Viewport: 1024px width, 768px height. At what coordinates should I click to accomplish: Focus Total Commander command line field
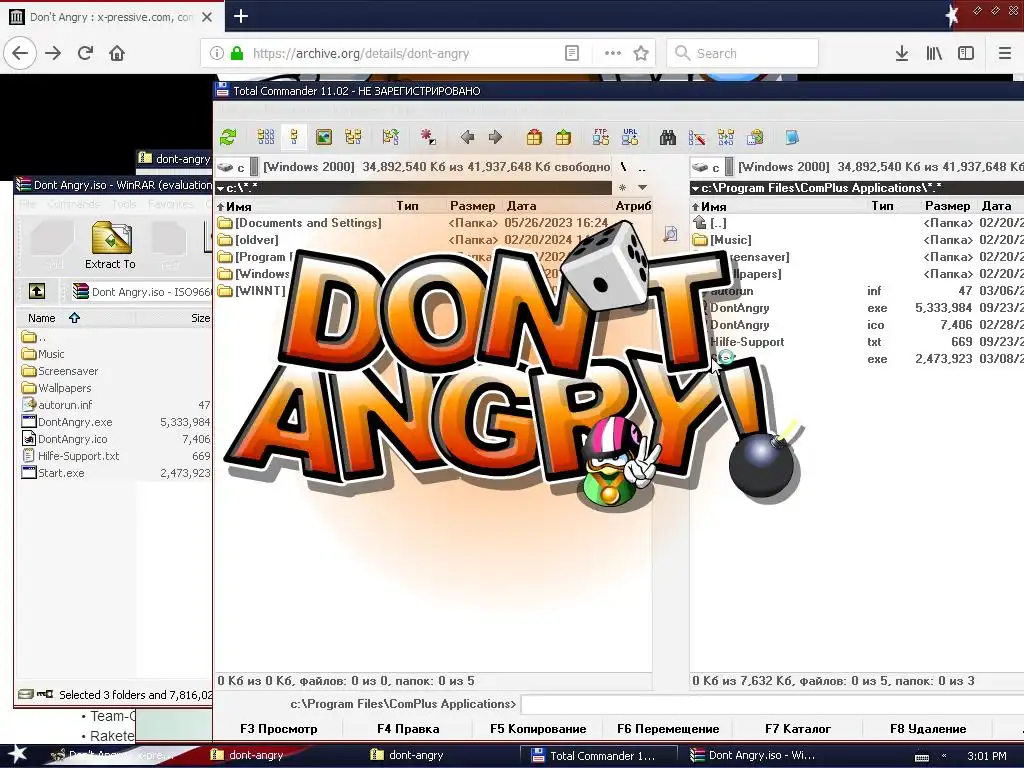[x=772, y=704]
